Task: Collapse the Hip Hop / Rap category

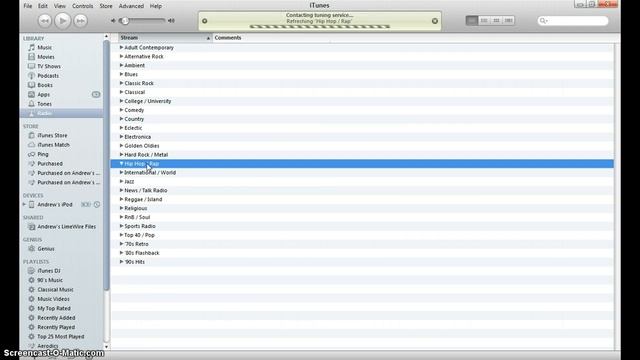Action: click(x=121, y=164)
